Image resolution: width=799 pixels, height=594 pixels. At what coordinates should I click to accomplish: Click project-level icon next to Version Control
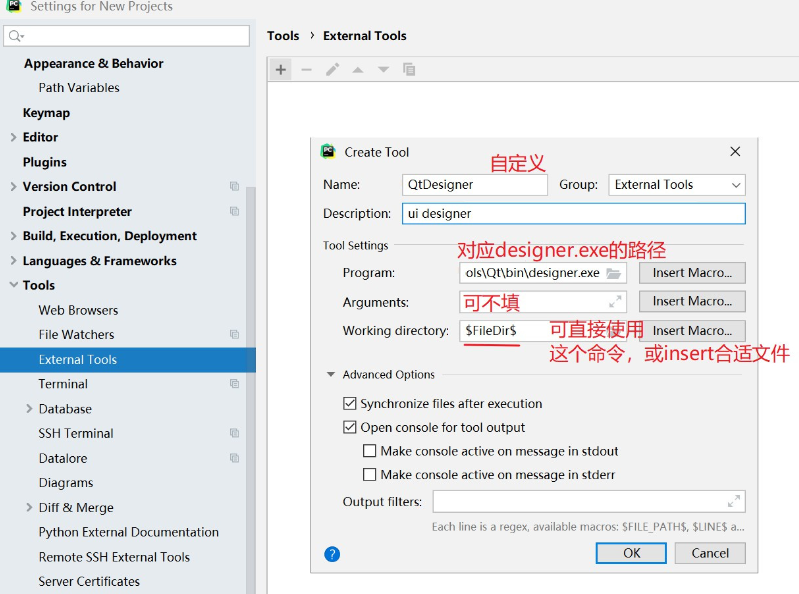pos(234,186)
